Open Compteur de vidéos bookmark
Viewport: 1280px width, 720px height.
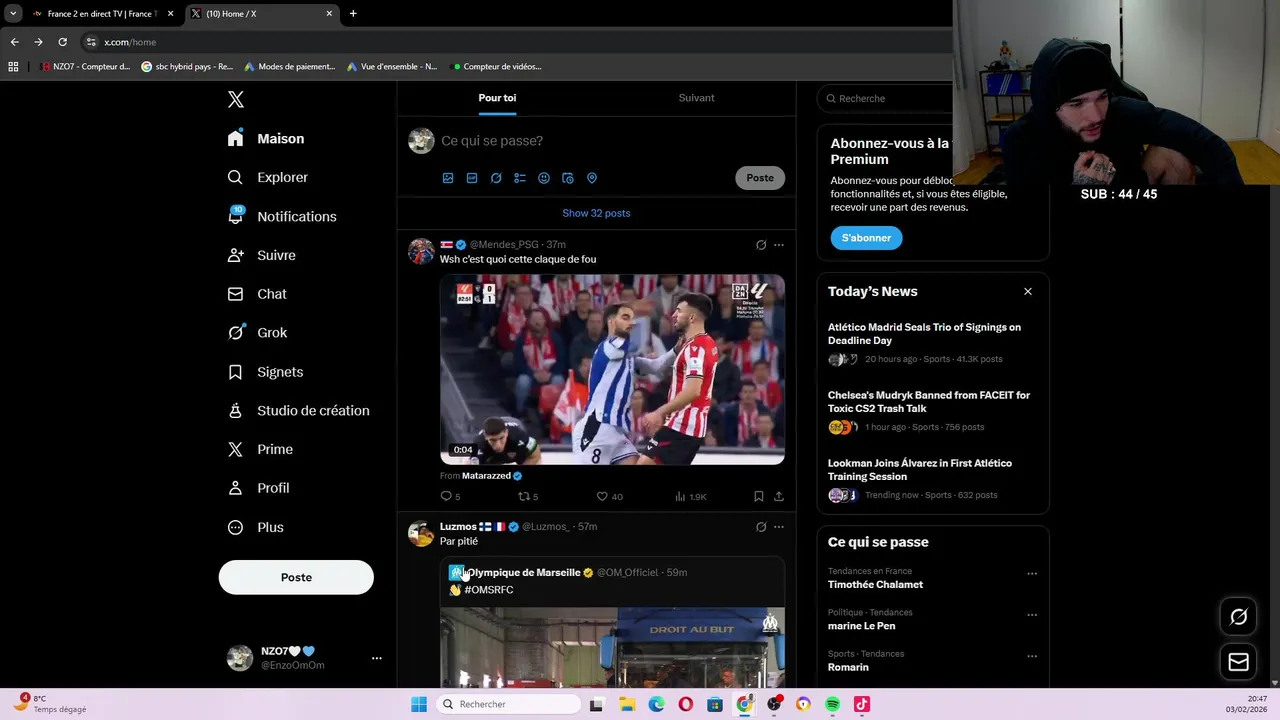pos(497,67)
